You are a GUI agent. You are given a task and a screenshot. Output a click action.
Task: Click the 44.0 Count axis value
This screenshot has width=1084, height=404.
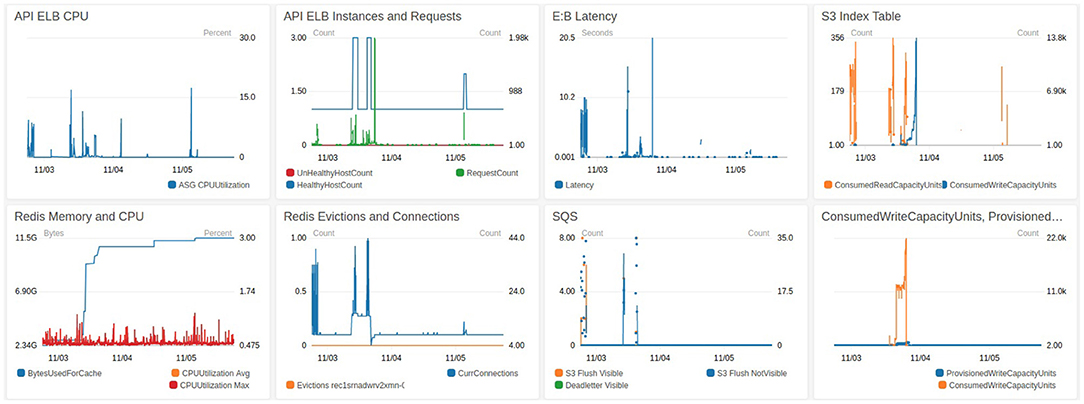517,238
